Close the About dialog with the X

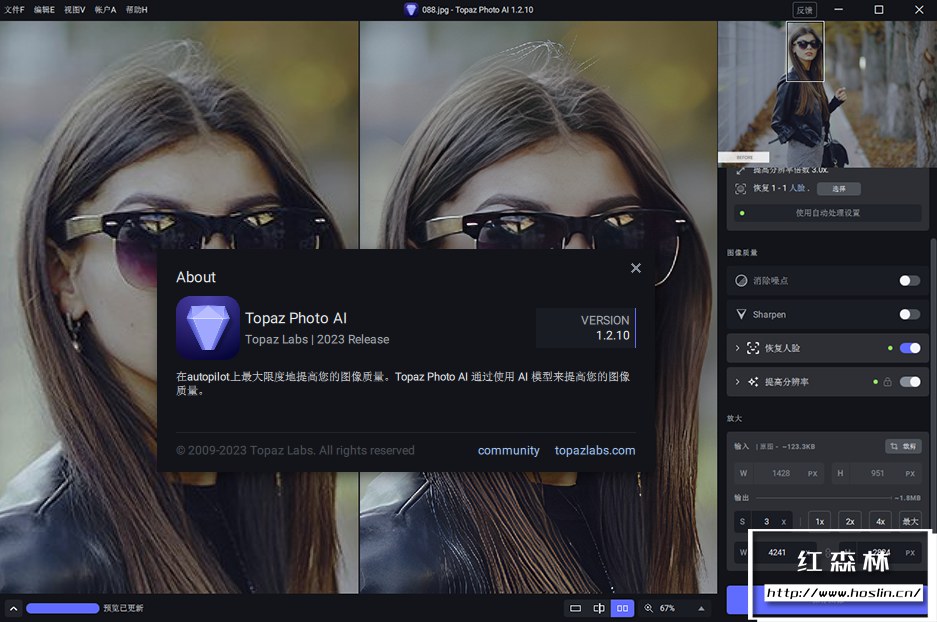(636, 268)
